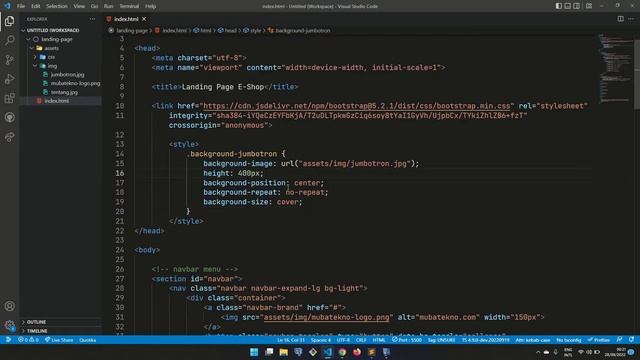The height and width of the screenshot is (360, 640).
Task: Click the editor vertical scrollbar
Action: click(x=637, y=73)
